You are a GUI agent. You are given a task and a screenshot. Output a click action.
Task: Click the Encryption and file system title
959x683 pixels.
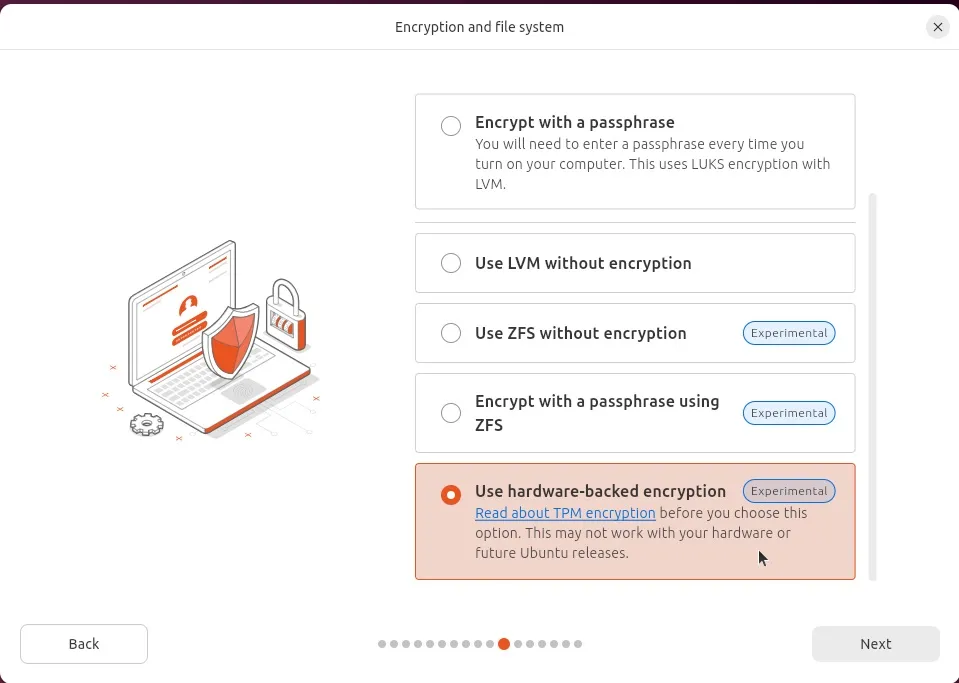tap(479, 27)
